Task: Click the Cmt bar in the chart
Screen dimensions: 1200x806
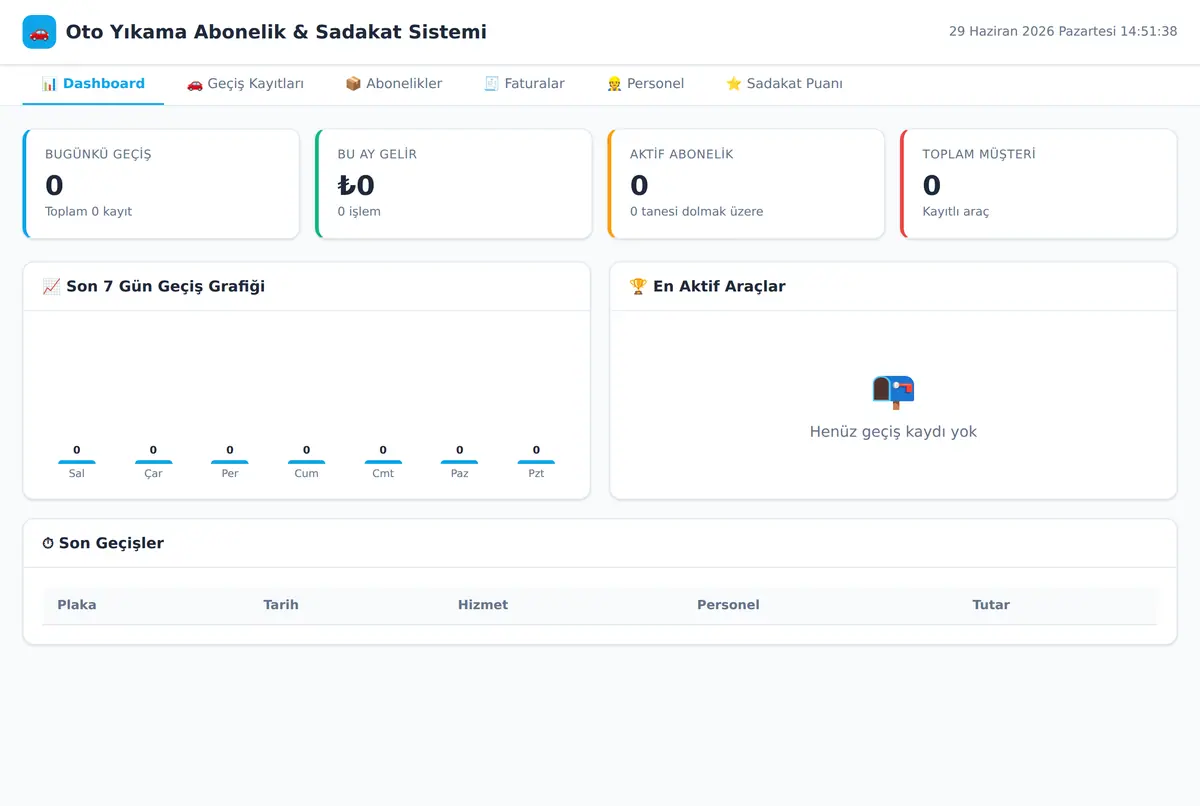Action: coord(383,462)
